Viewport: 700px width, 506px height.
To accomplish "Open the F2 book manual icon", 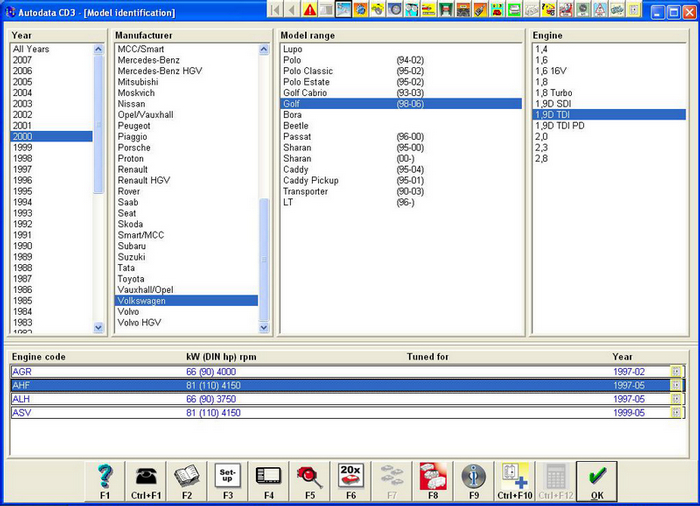I will point(187,474).
